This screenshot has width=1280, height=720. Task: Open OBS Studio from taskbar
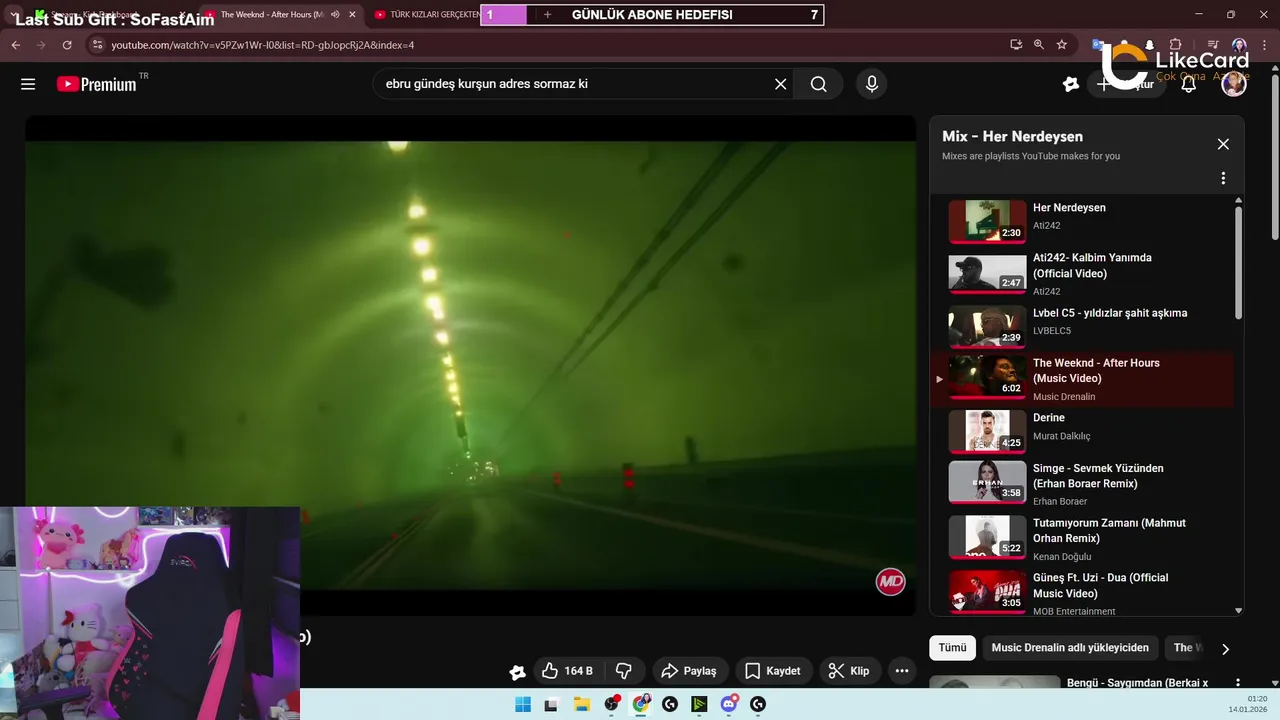click(x=611, y=704)
